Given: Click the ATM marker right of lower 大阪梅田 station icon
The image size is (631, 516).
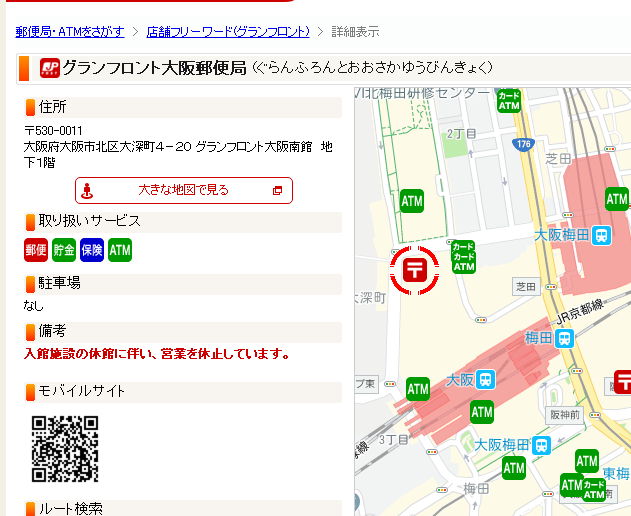Looking at the screenshot, I should tap(587, 461).
